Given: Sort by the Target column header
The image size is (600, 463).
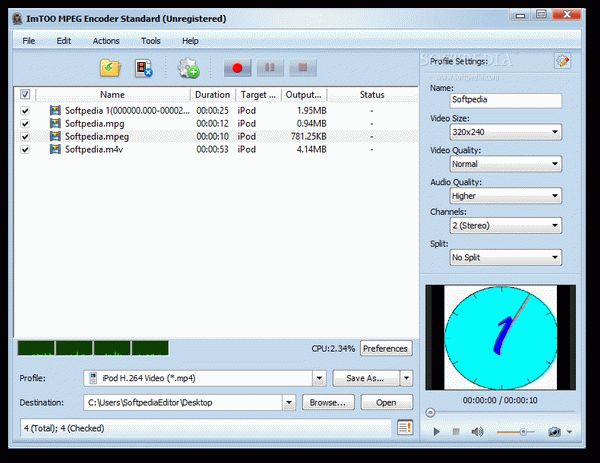Looking at the screenshot, I should pos(258,95).
